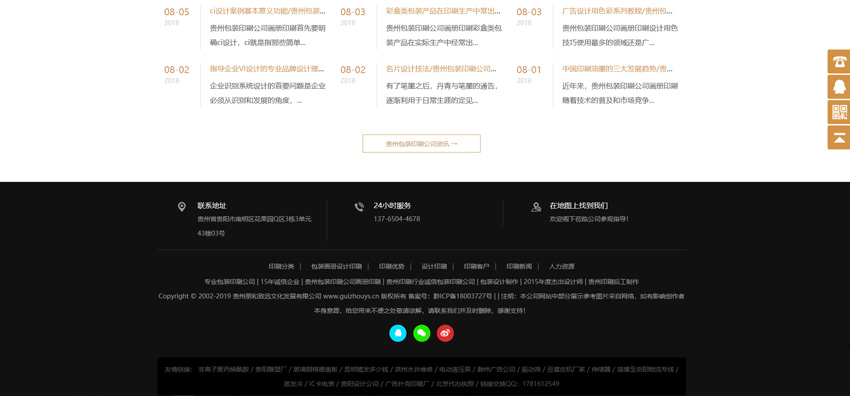Click the 链接交换QQ number 1781612549

[540, 384]
